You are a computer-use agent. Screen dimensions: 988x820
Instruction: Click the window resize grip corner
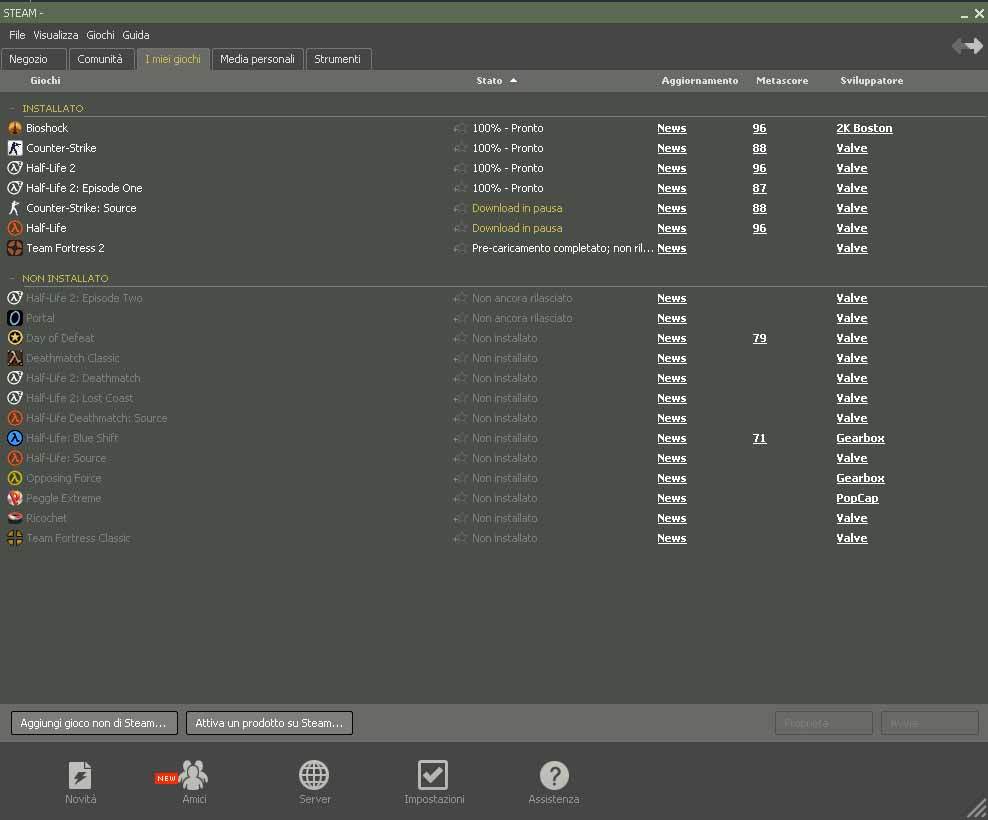pos(977,809)
